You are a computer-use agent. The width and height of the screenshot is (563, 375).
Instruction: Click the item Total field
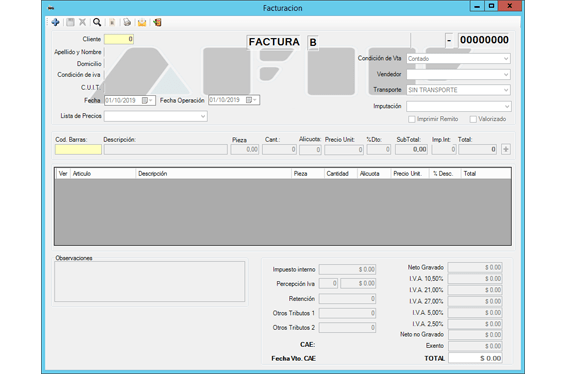click(x=478, y=149)
